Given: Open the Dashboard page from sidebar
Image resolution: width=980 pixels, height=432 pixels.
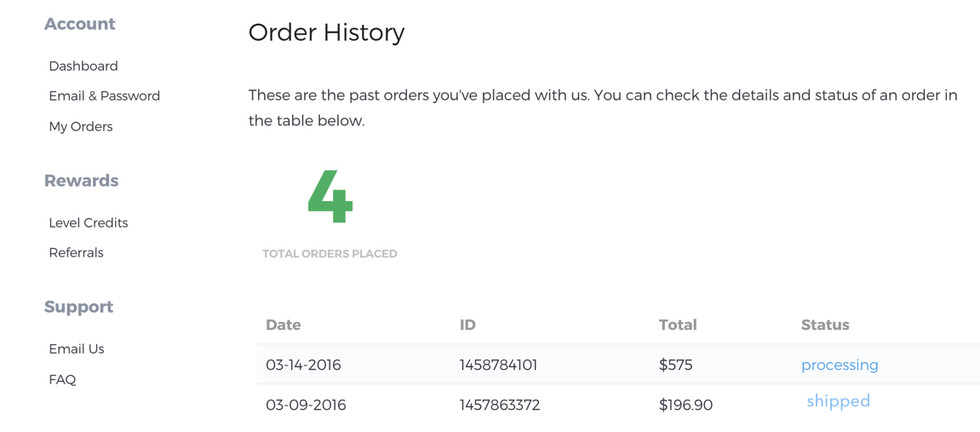Looking at the screenshot, I should [83, 66].
